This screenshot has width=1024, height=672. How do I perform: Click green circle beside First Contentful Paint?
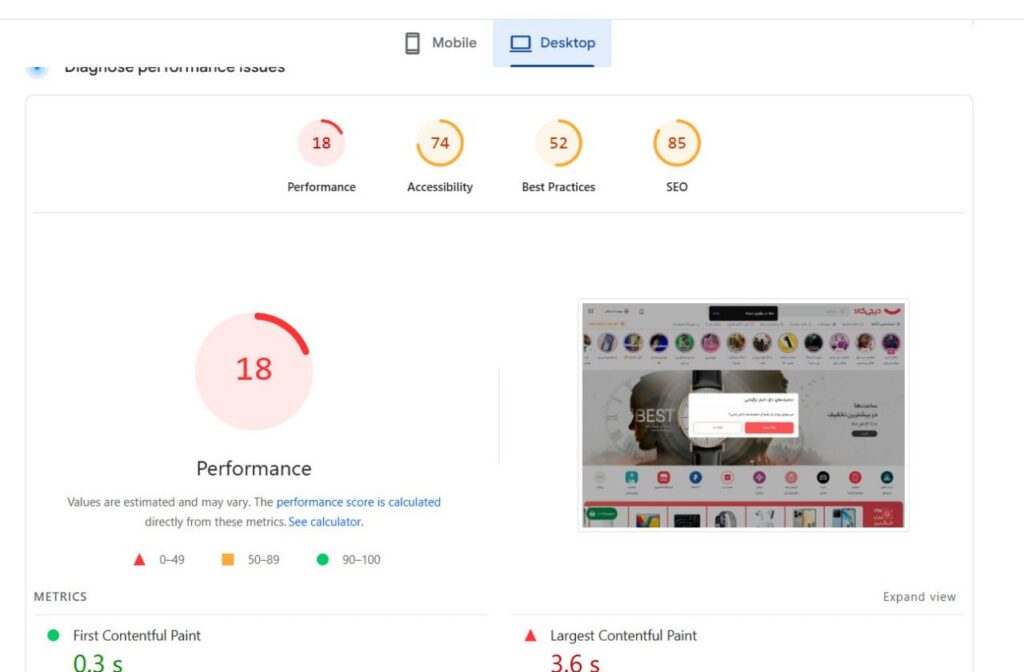point(54,635)
